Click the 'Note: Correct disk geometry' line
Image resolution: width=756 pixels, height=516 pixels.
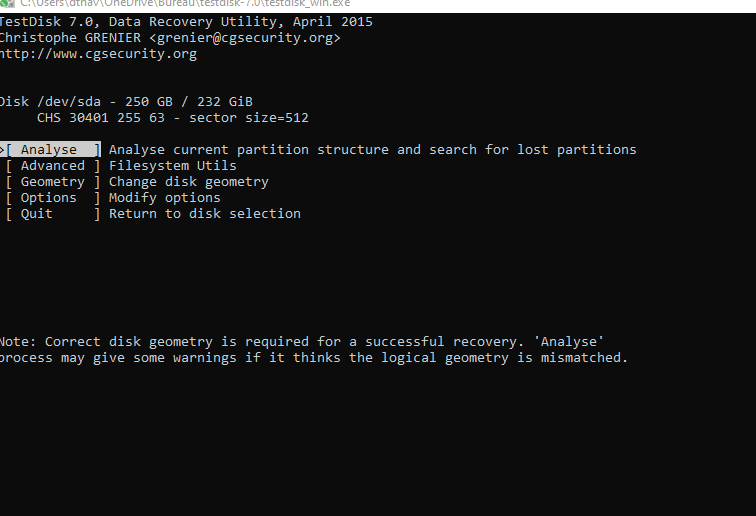click(x=301, y=342)
